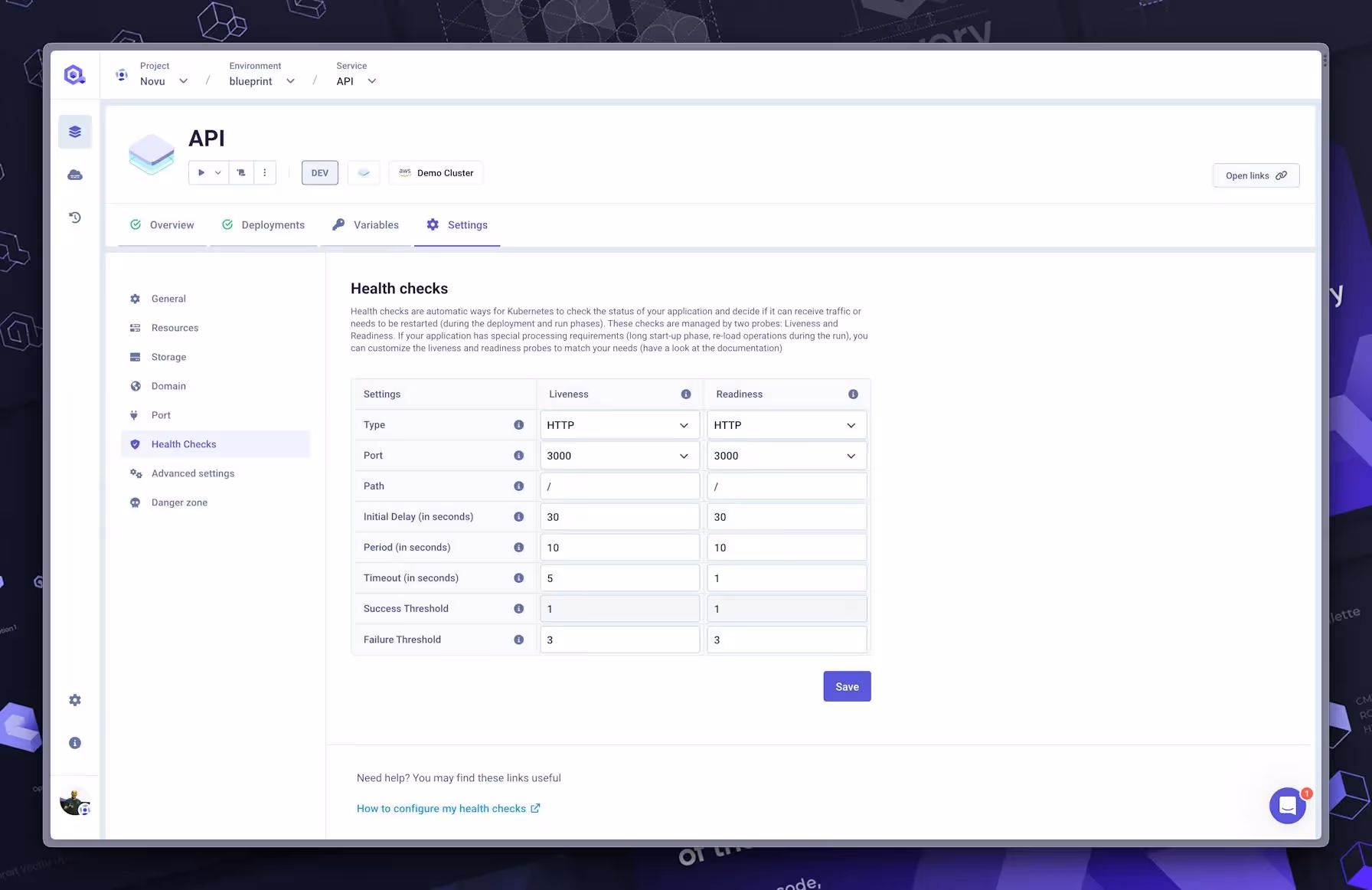Open the settings gear at sidebar bottom
This screenshot has width=1372, height=890.
click(x=74, y=699)
